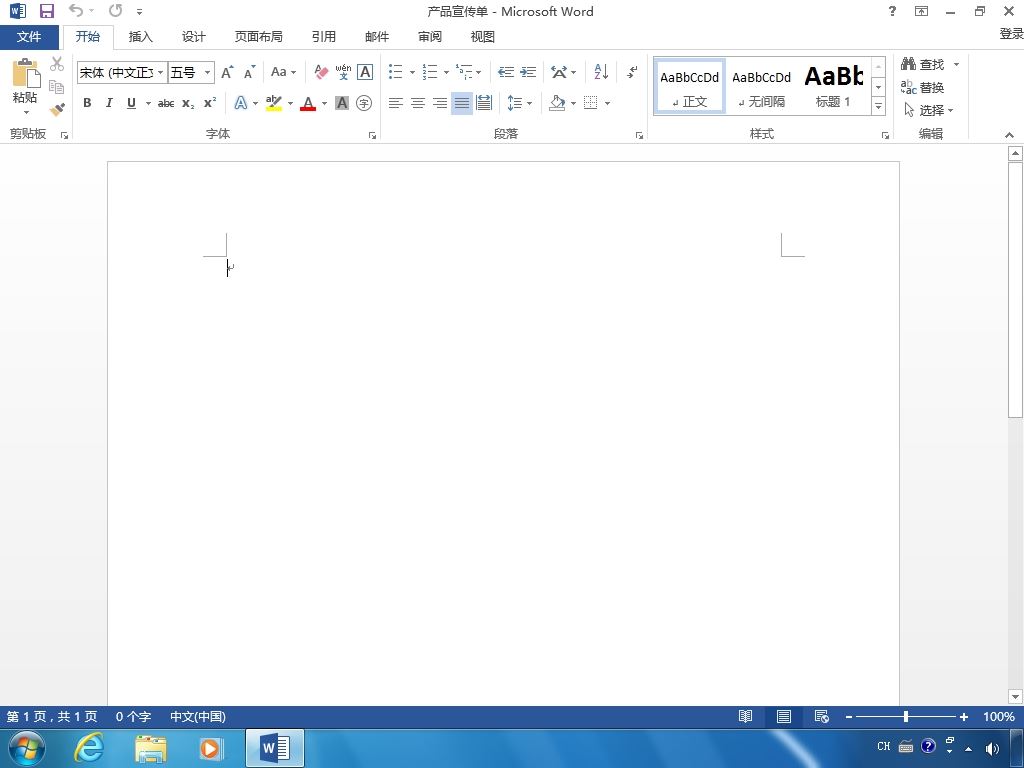Viewport: 1024px width, 768px height.
Task: Toggle Bold formatting
Action: pyautogui.click(x=87, y=103)
